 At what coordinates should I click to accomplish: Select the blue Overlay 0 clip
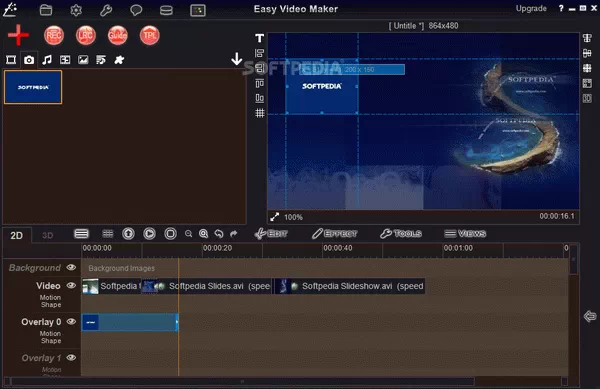(130, 322)
